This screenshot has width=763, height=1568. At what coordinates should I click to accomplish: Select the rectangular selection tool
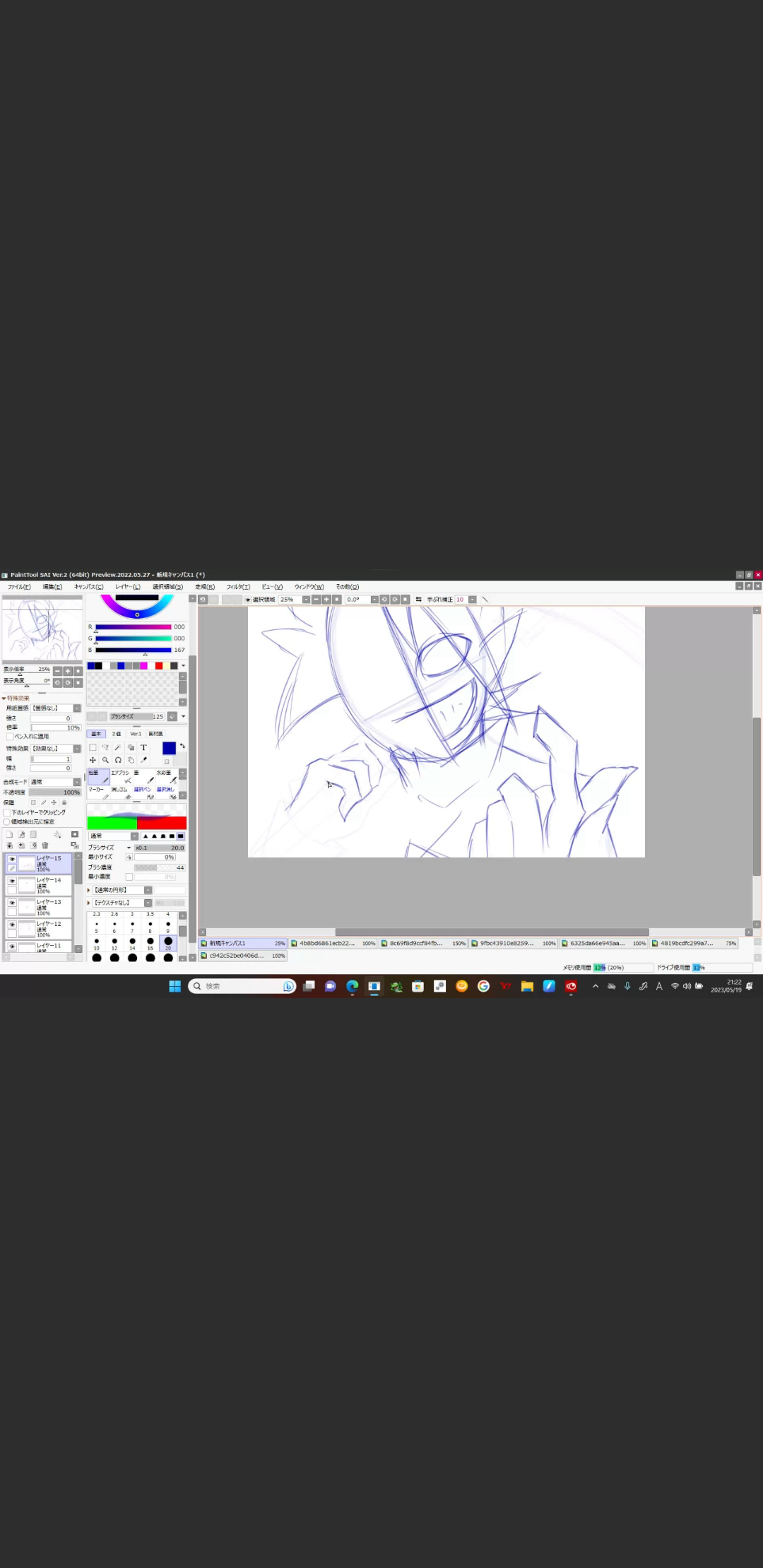point(93,747)
